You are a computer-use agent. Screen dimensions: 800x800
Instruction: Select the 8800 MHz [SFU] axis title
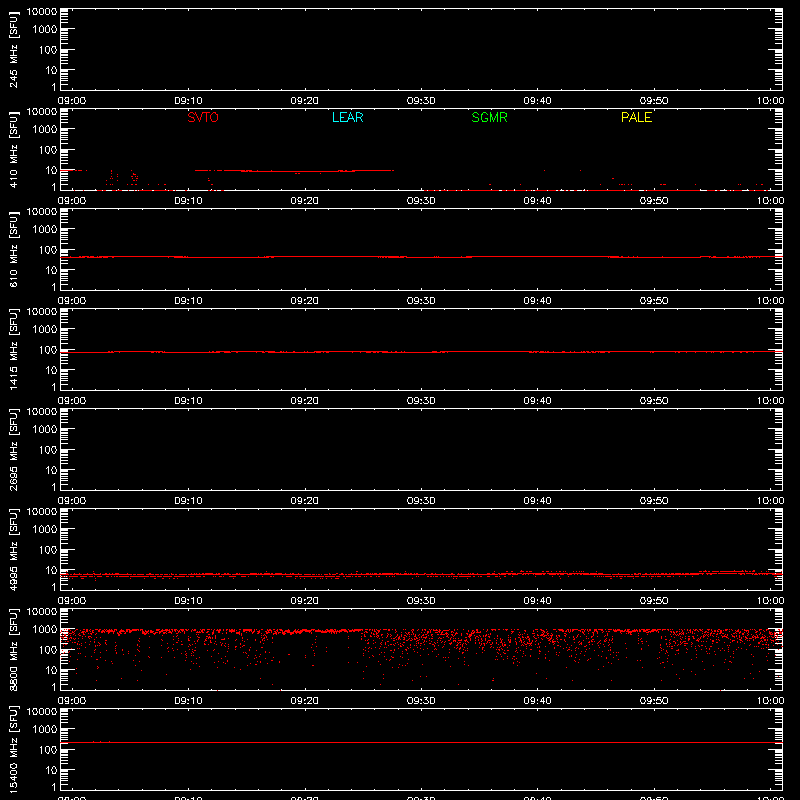point(13,649)
